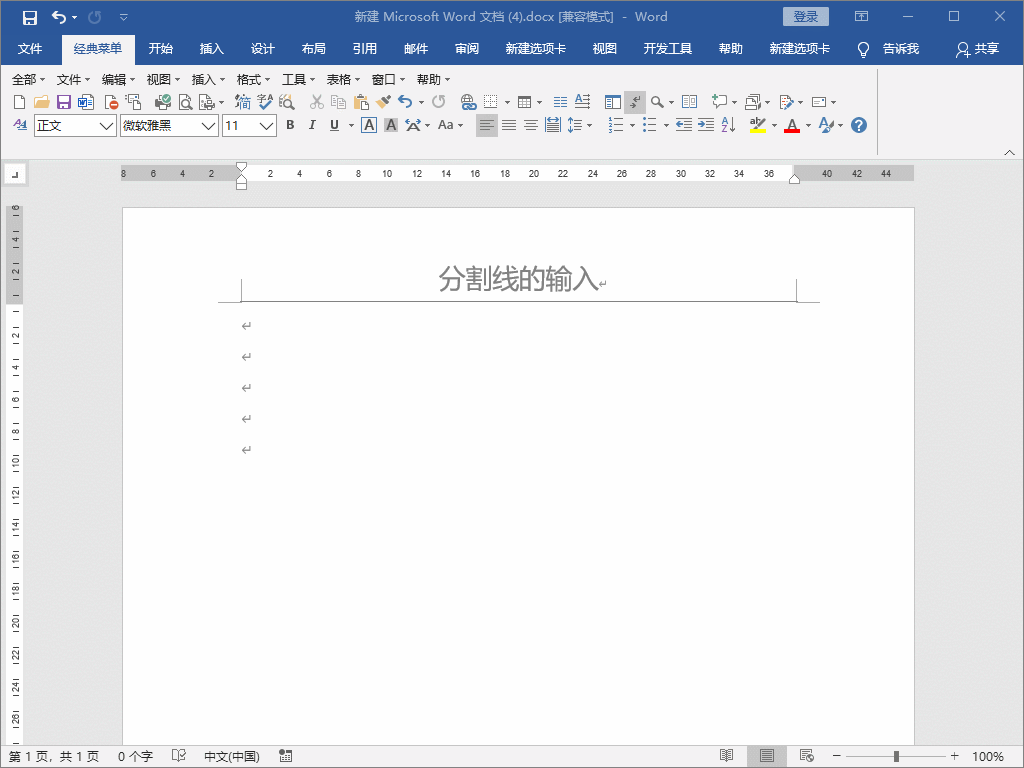Expand the numbered list dropdown arrow
Screen dimensions: 1024x768
click(x=632, y=125)
